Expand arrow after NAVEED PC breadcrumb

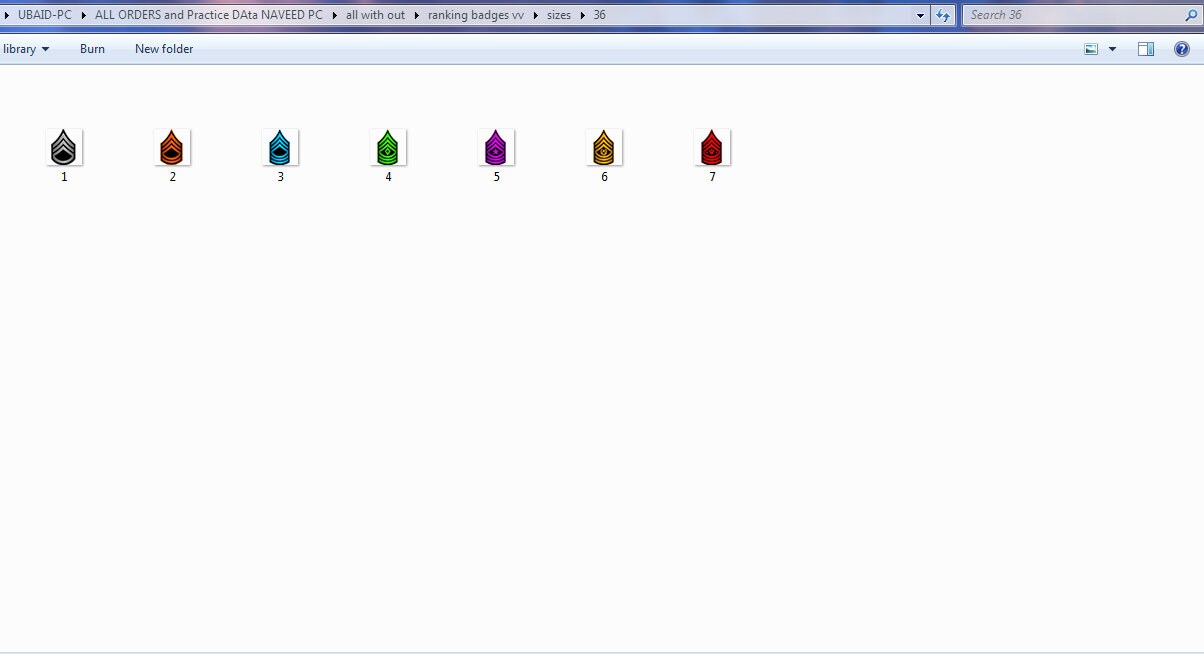click(335, 15)
